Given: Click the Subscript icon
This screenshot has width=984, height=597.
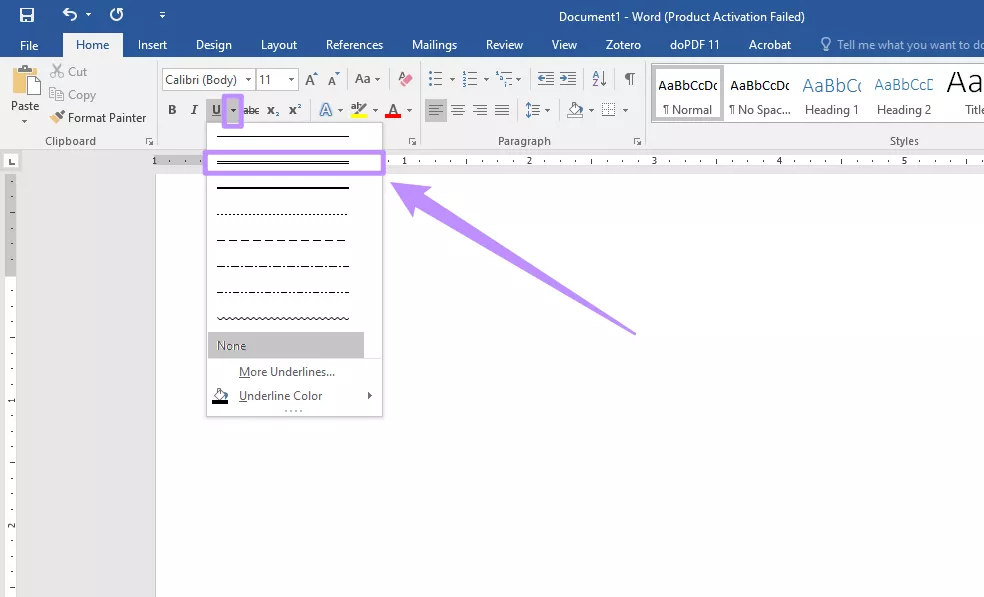Looking at the screenshot, I should tap(271, 110).
